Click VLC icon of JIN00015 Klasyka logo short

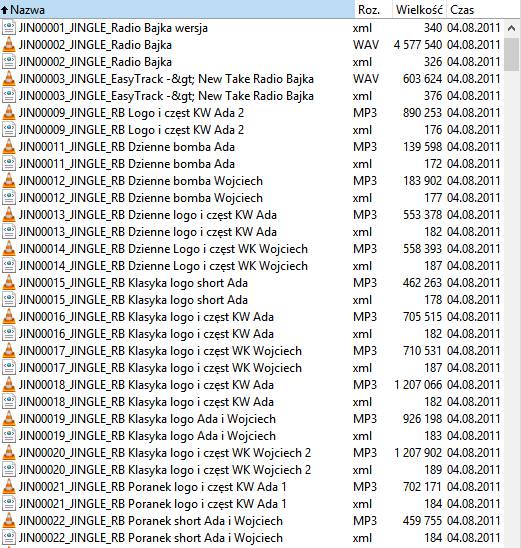tap(9, 283)
